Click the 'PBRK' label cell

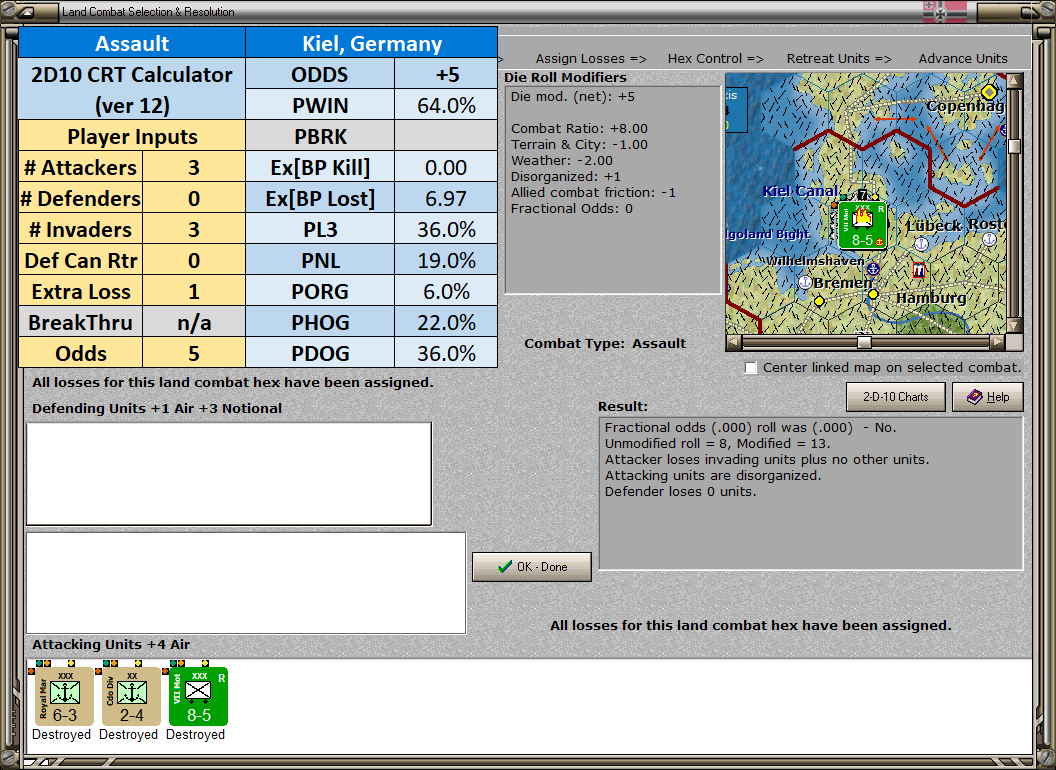(321, 136)
